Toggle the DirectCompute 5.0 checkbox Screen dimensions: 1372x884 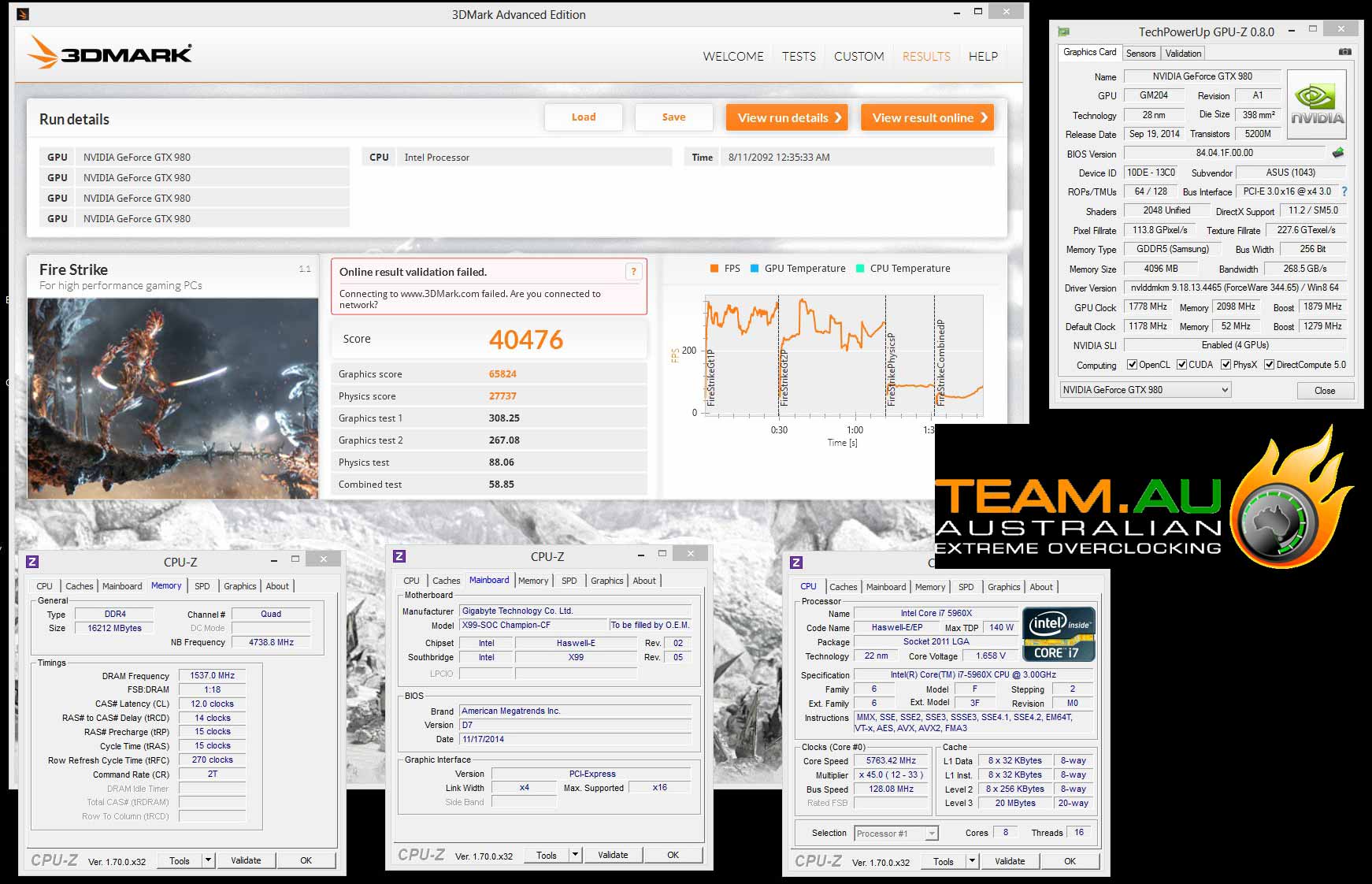(x=1269, y=365)
